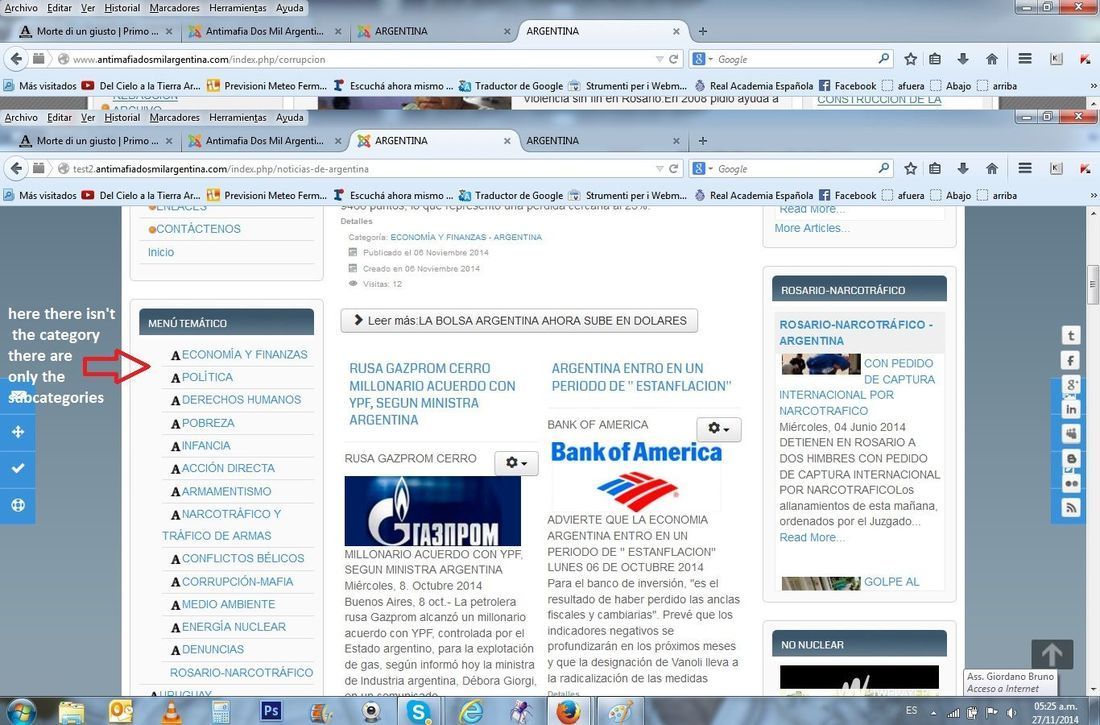Viewport: 1100px width, 725px height.
Task: Open search engine dropdown in back window
Action: 702,59
